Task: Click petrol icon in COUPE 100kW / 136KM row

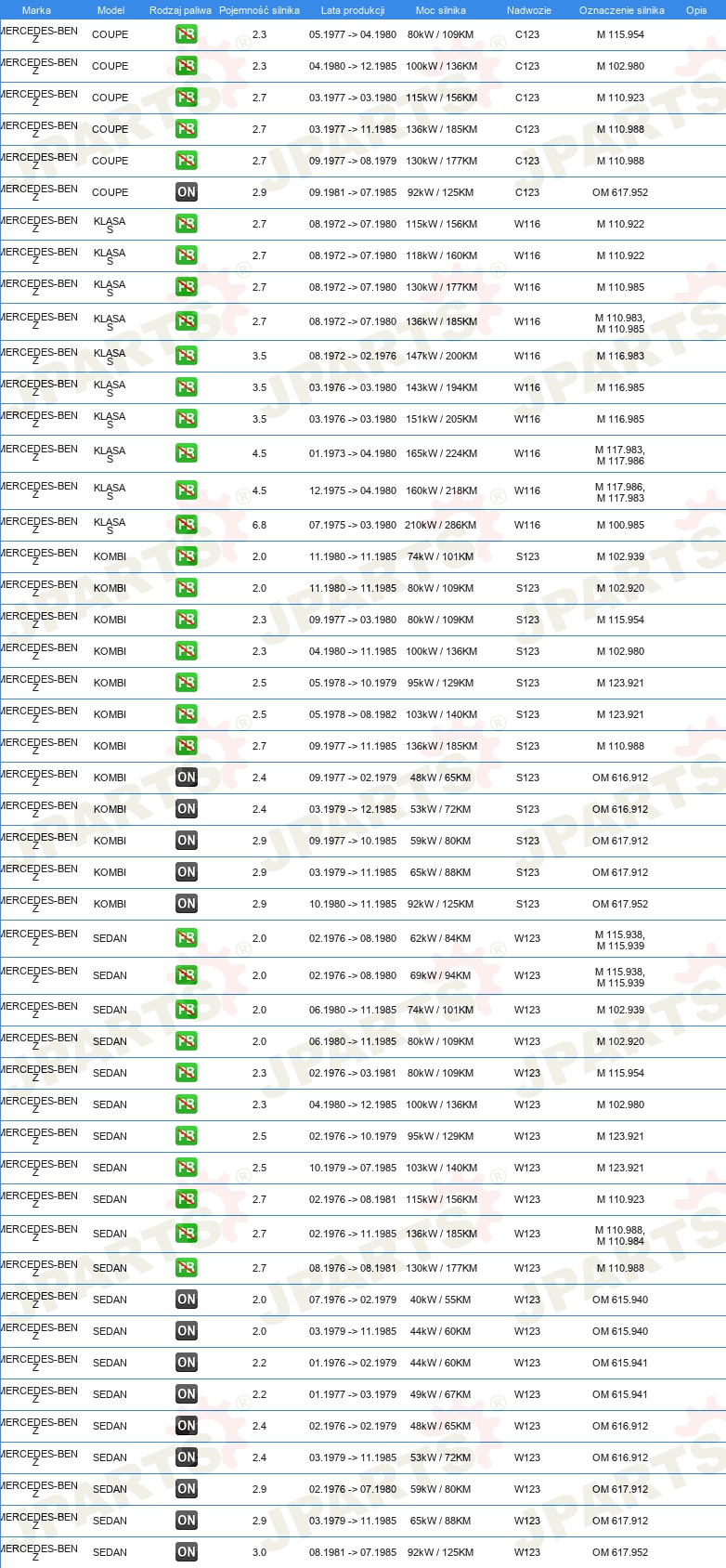Action: pos(187,66)
